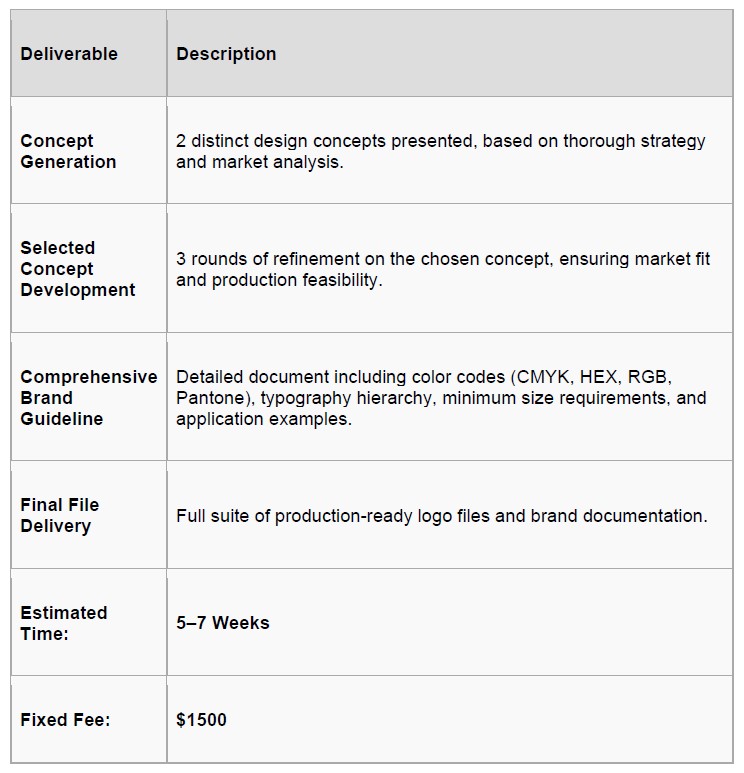Click the phrase 'typography hierarchy'
The height and width of the screenshot is (773, 744).
point(340,398)
